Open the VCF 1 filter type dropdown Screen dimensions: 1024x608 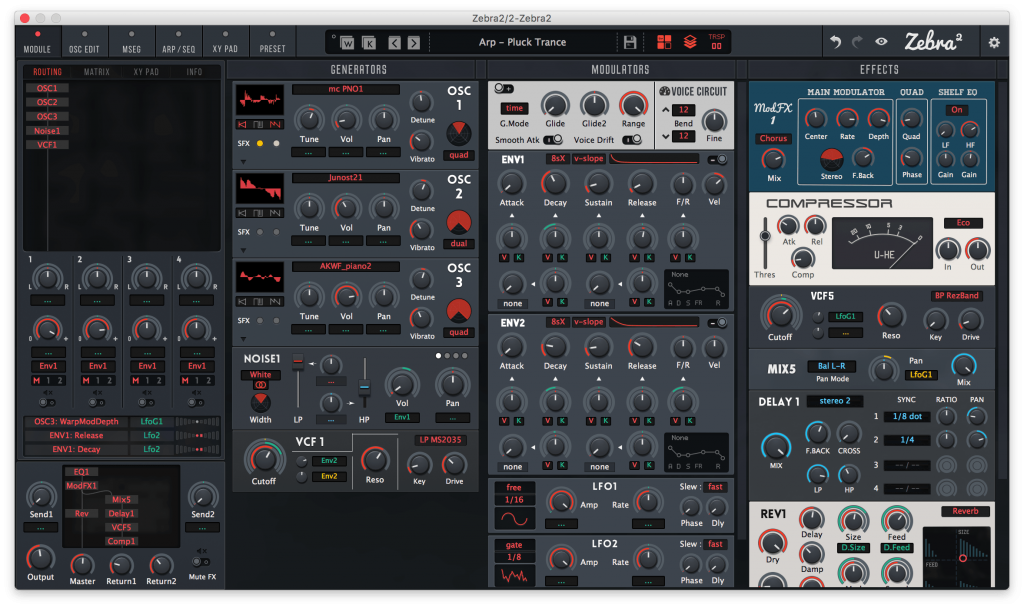click(x=441, y=440)
